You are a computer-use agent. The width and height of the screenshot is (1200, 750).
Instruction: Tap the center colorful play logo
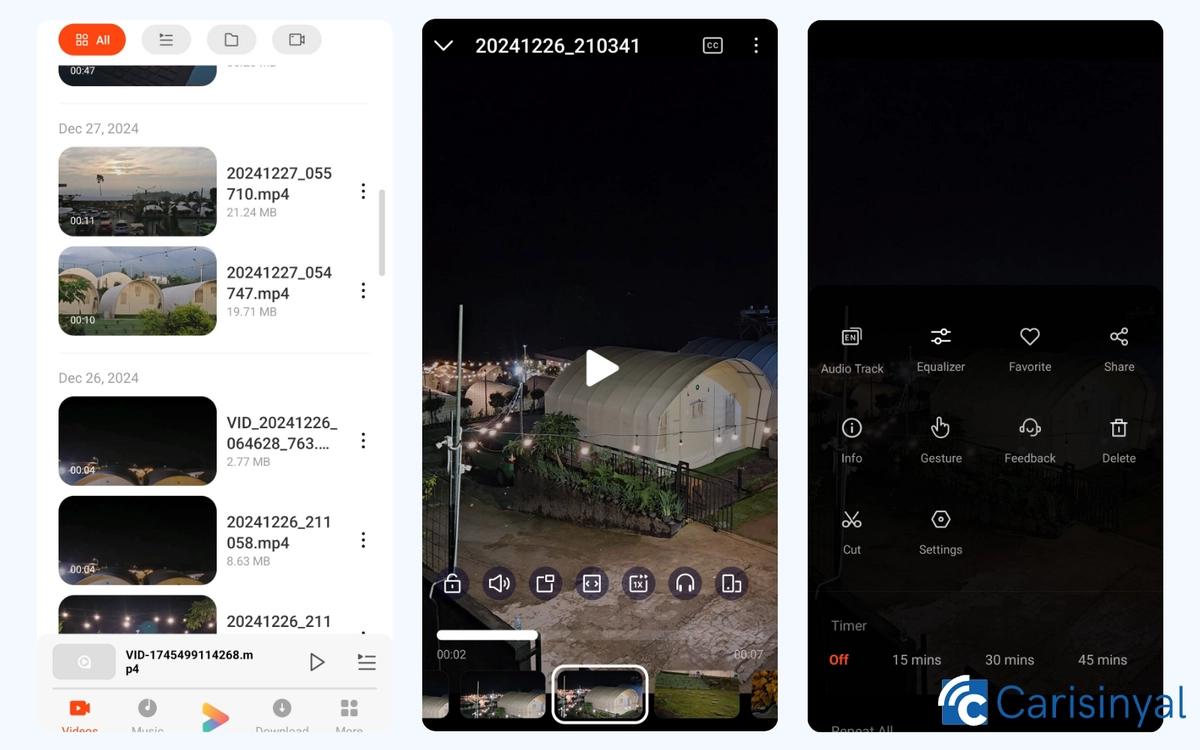tap(215, 717)
